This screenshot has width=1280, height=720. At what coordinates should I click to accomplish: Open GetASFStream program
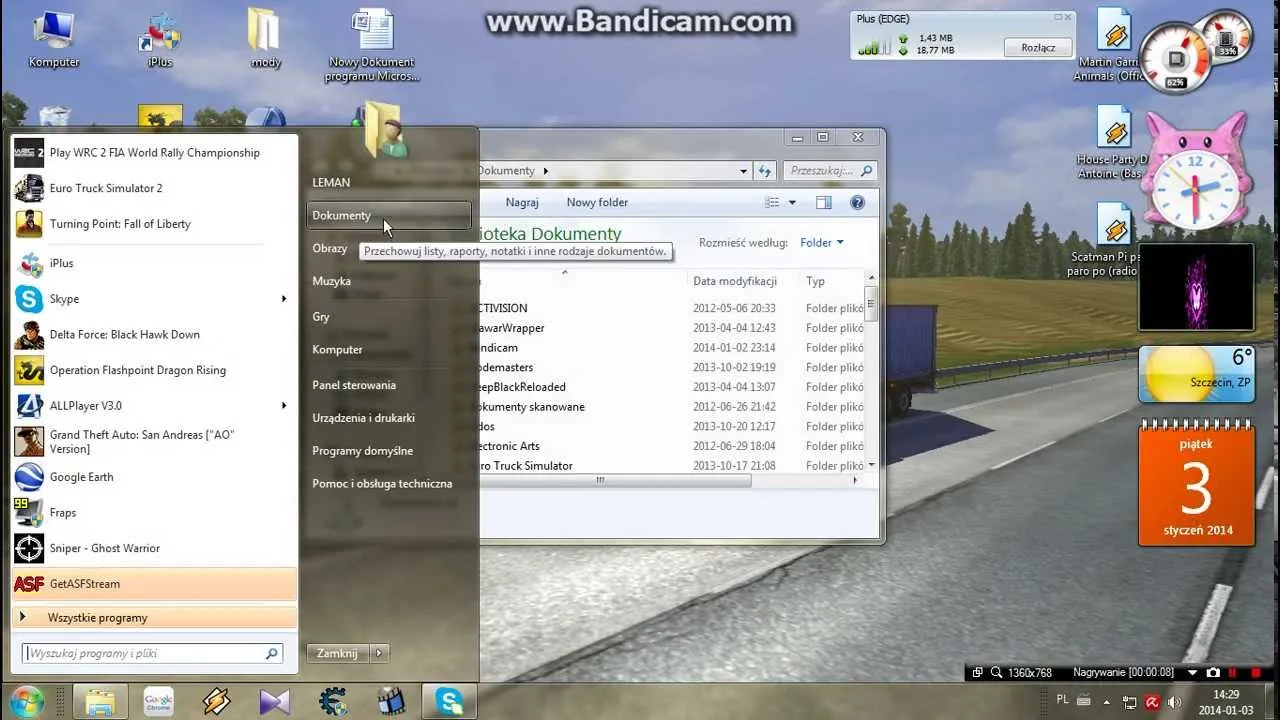(x=155, y=584)
